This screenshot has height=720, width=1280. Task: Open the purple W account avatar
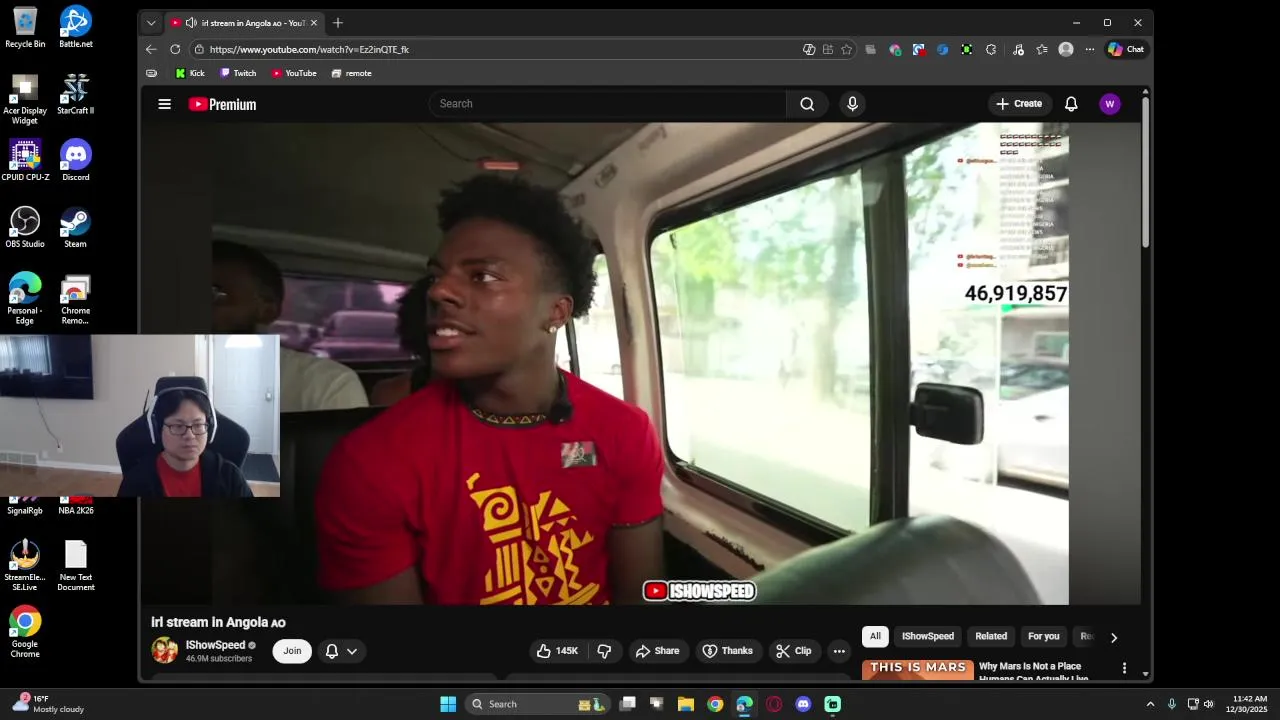pos(1110,104)
